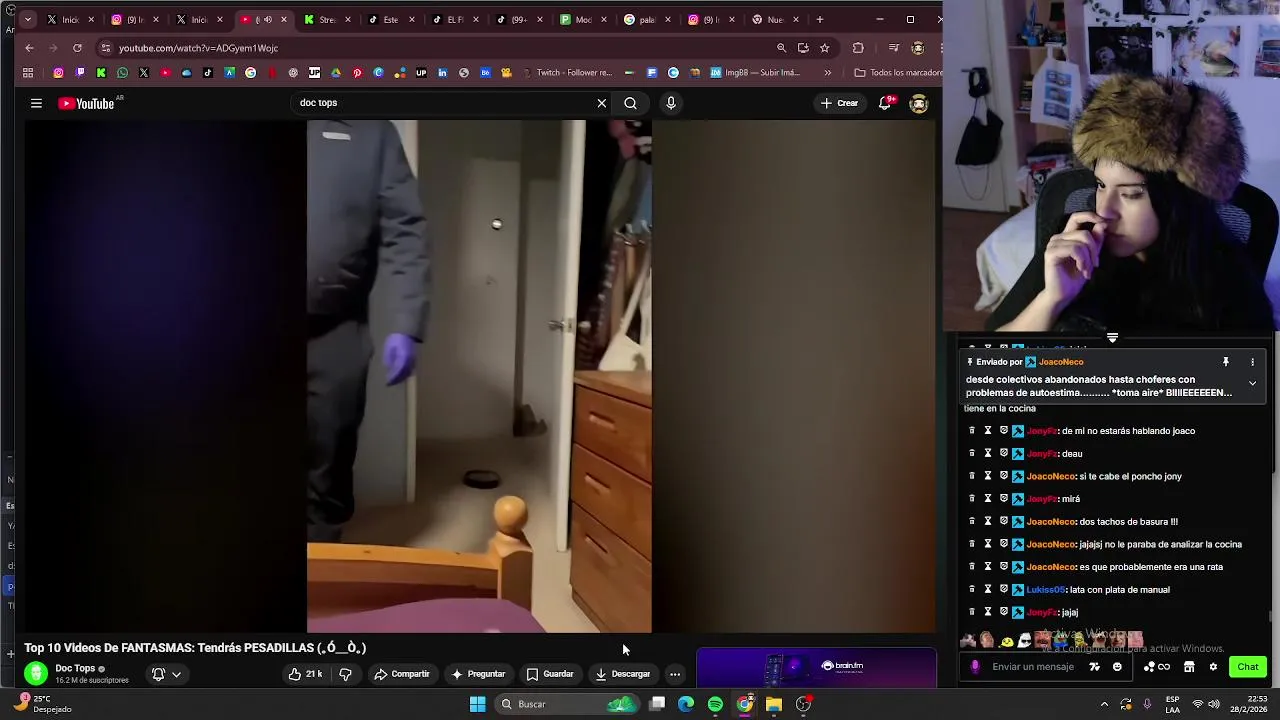The width and height of the screenshot is (1280, 720).
Task: Reload the current page
Action: (77, 48)
